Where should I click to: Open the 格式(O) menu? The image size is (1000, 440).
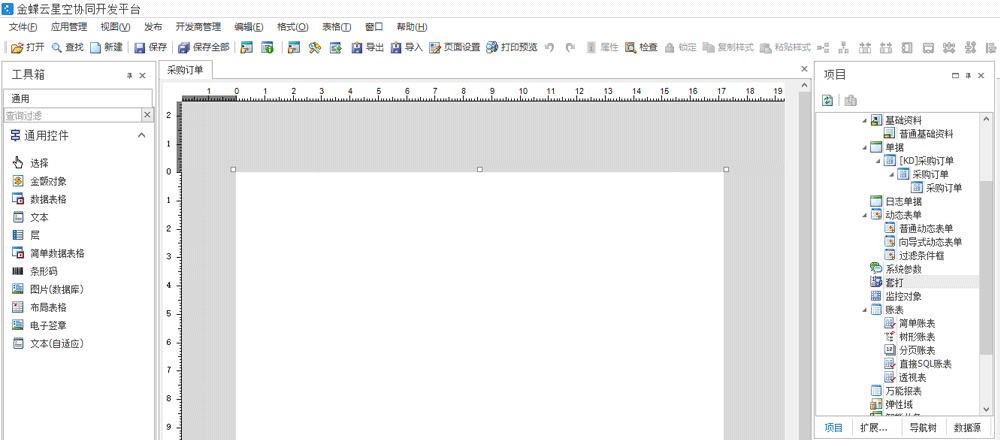292,27
